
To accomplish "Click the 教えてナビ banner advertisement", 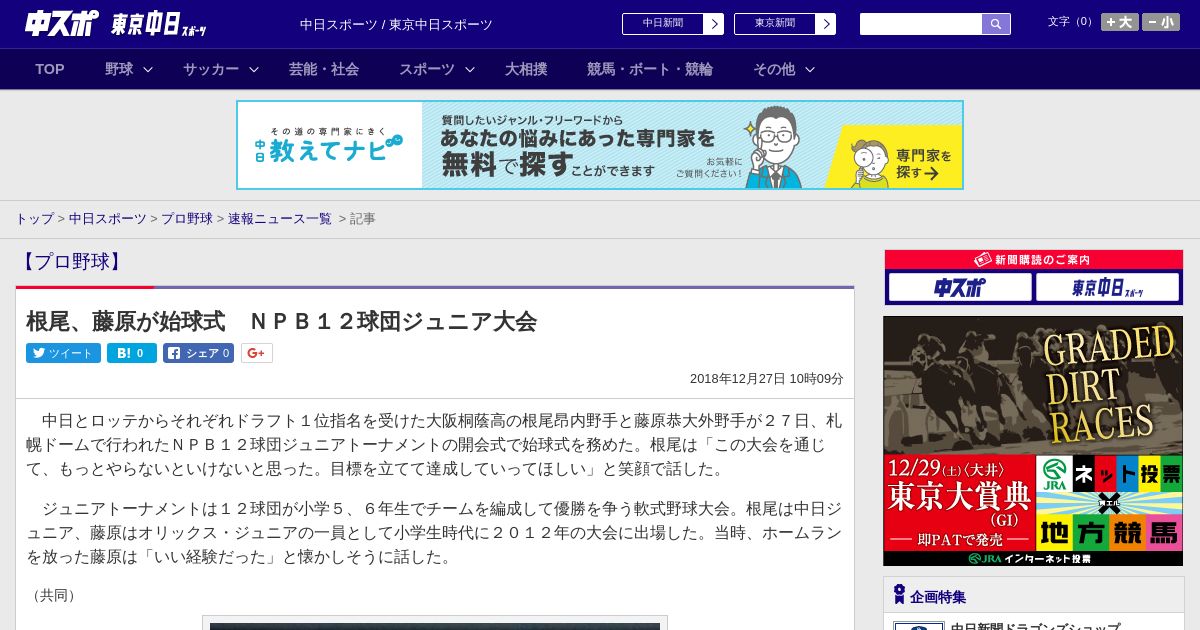I will 600,145.
